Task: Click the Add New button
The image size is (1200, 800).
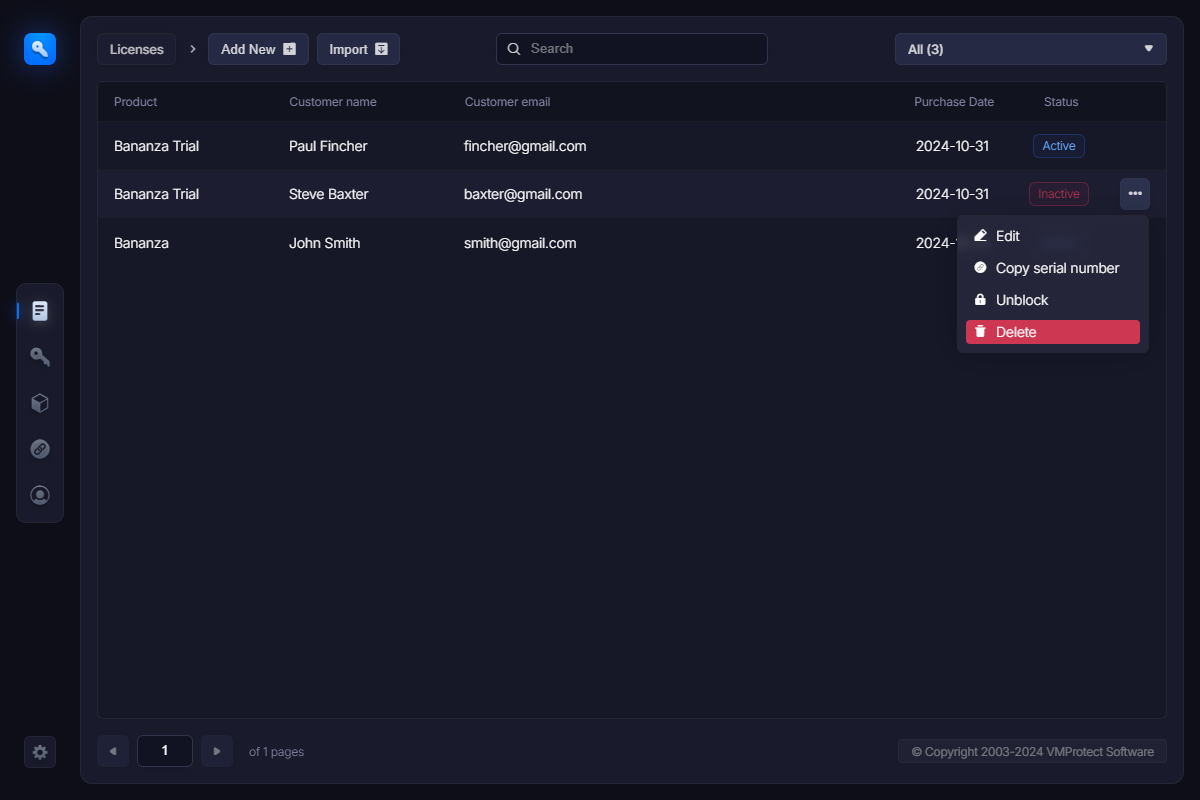Action: coord(258,49)
